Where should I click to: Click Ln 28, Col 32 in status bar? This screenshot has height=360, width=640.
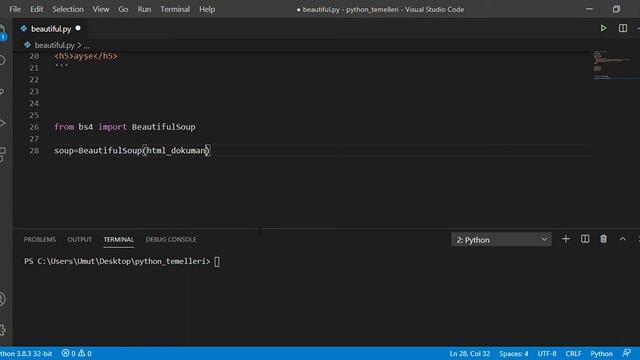coord(469,353)
